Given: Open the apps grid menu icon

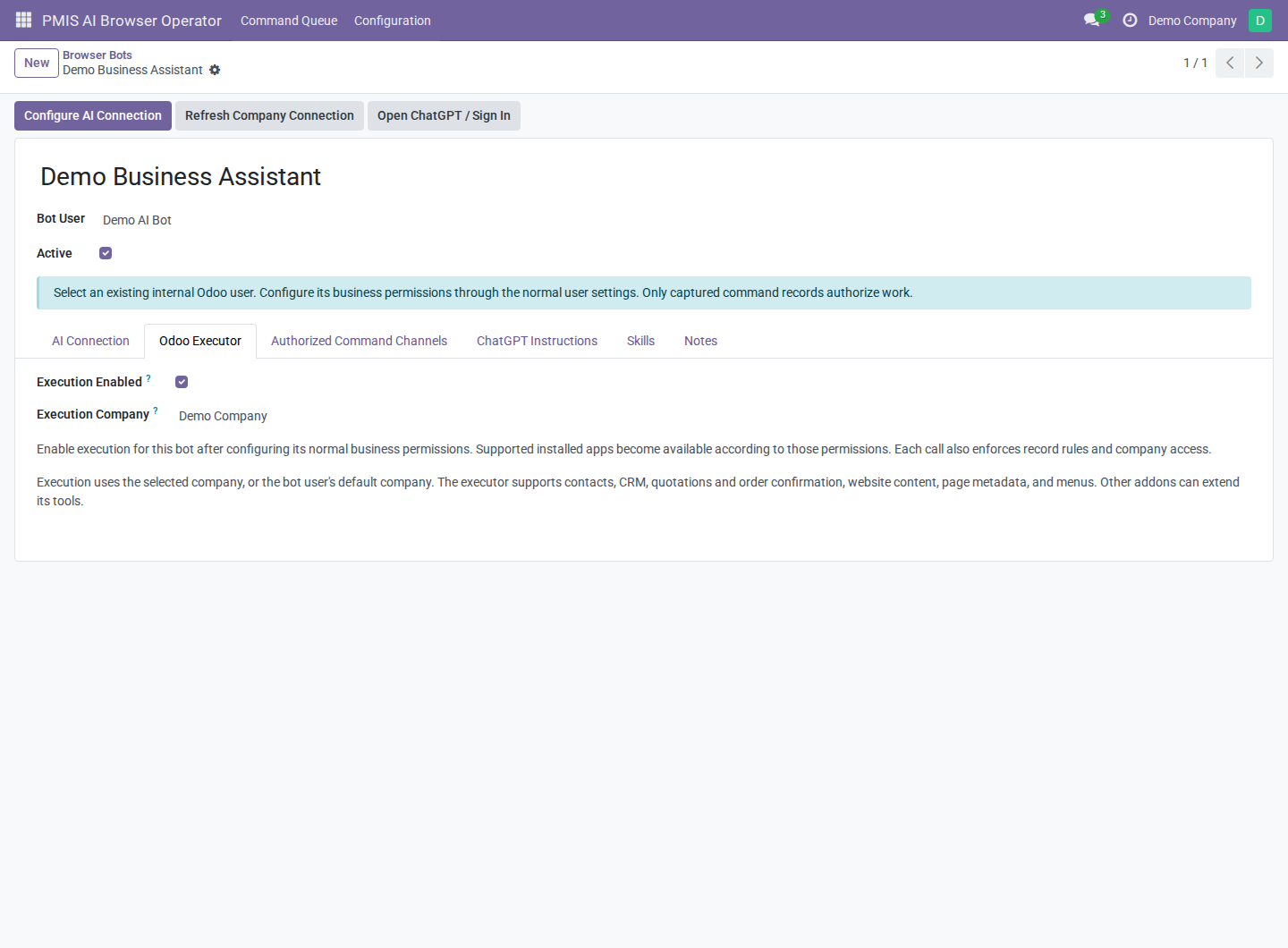Looking at the screenshot, I should (x=23, y=20).
